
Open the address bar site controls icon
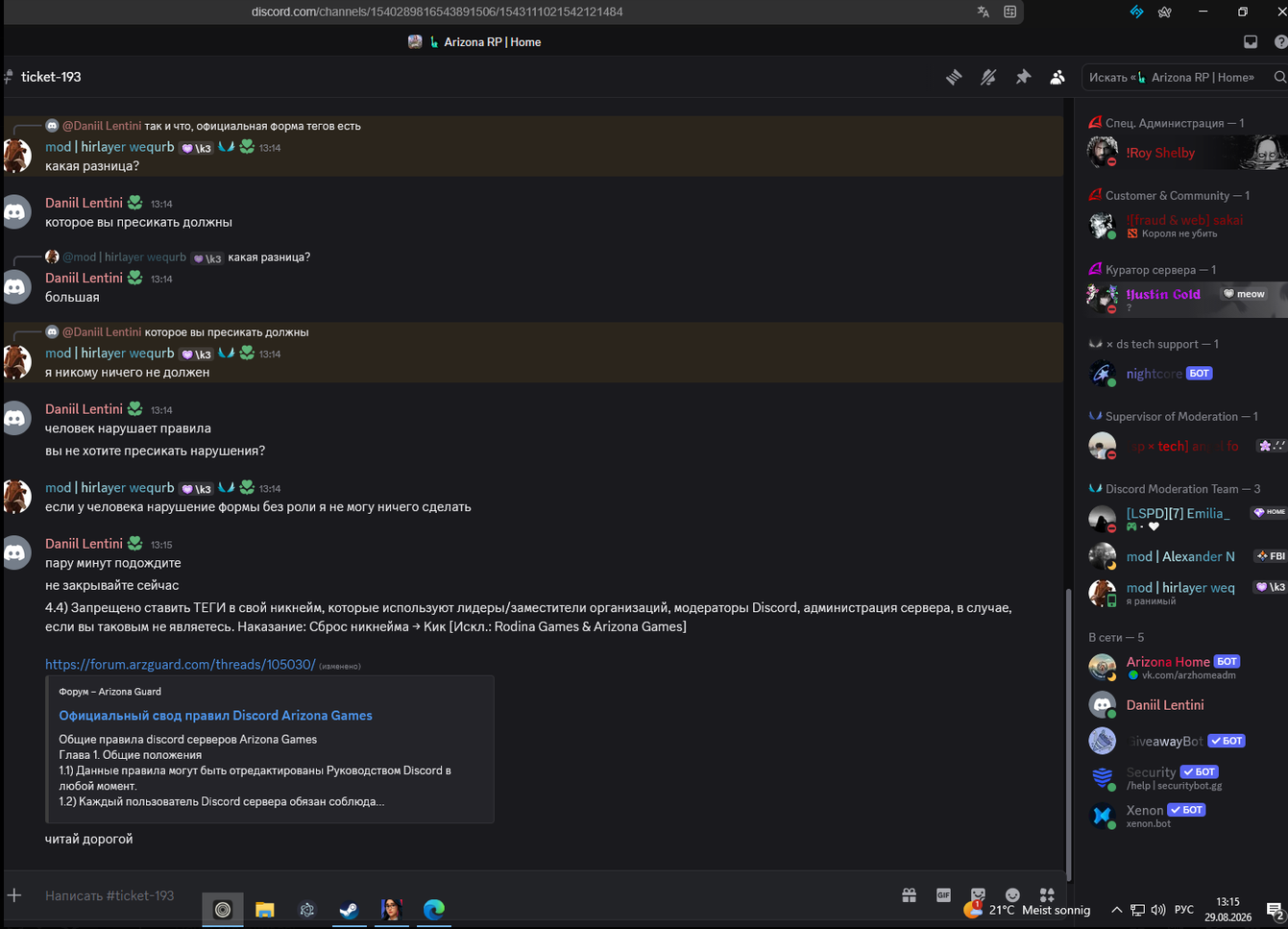pos(1010,12)
